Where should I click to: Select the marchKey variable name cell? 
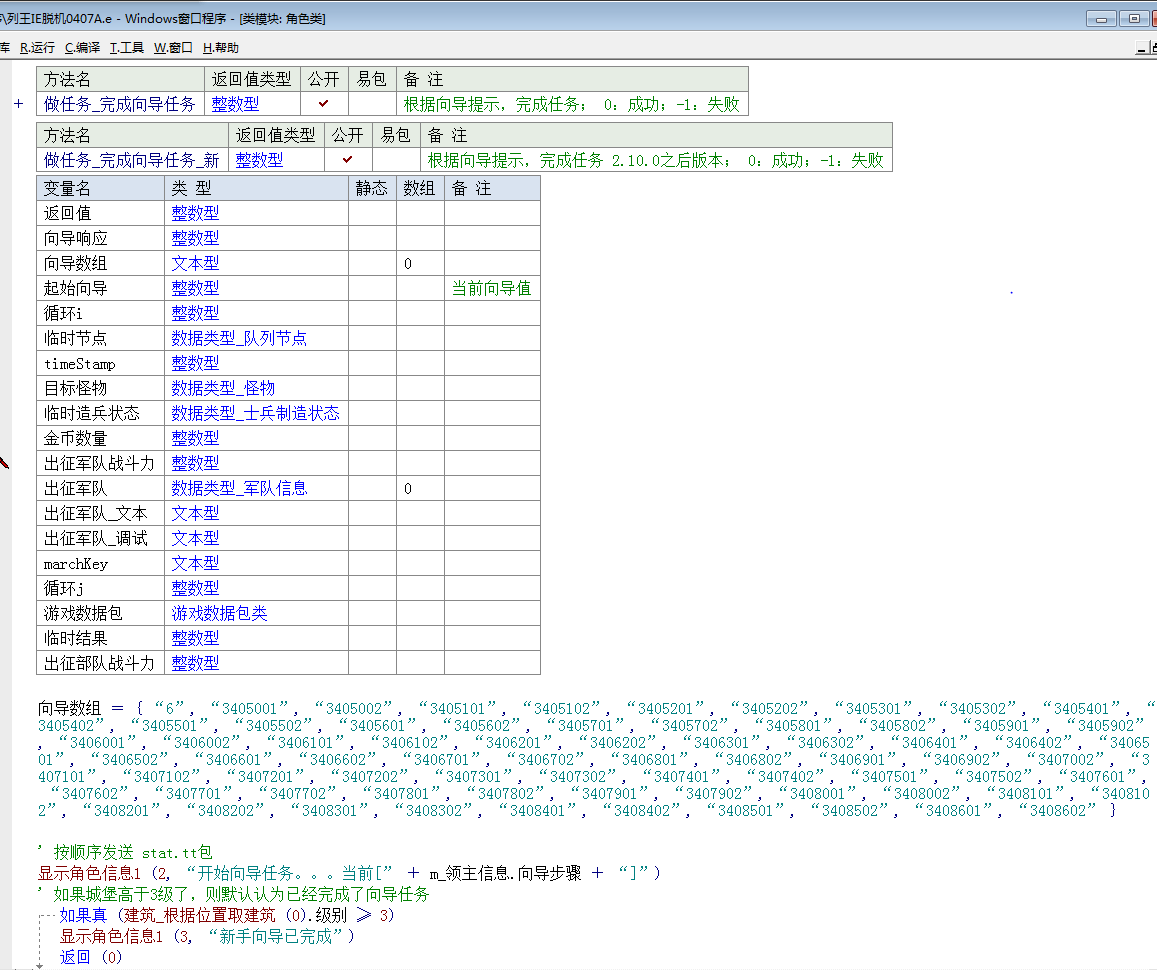(76, 563)
